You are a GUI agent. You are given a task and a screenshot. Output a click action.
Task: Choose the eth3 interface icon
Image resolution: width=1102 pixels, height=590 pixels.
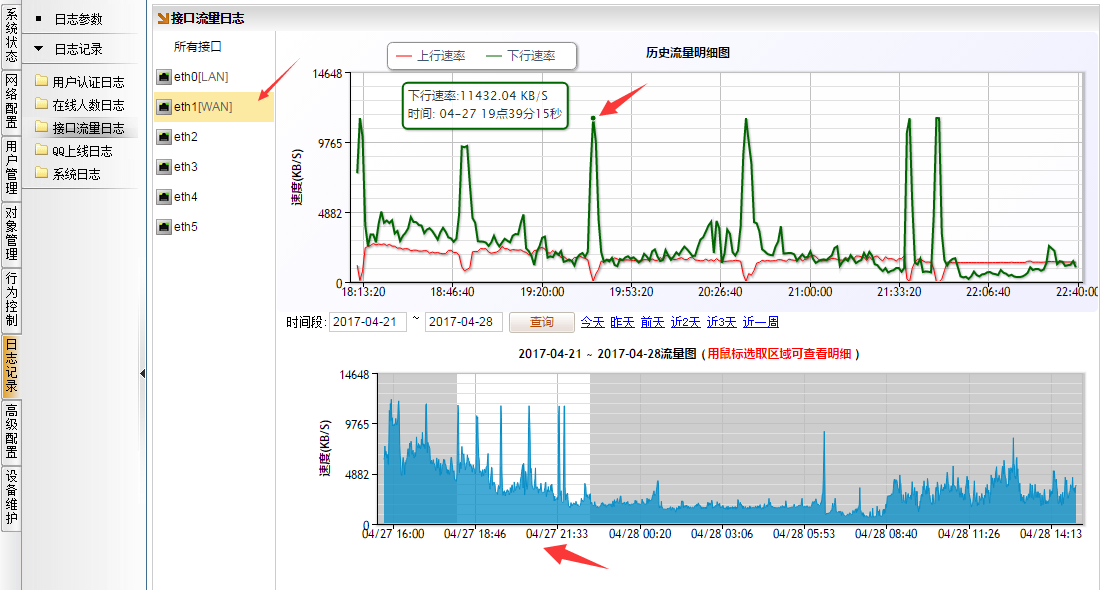point(164,167)
